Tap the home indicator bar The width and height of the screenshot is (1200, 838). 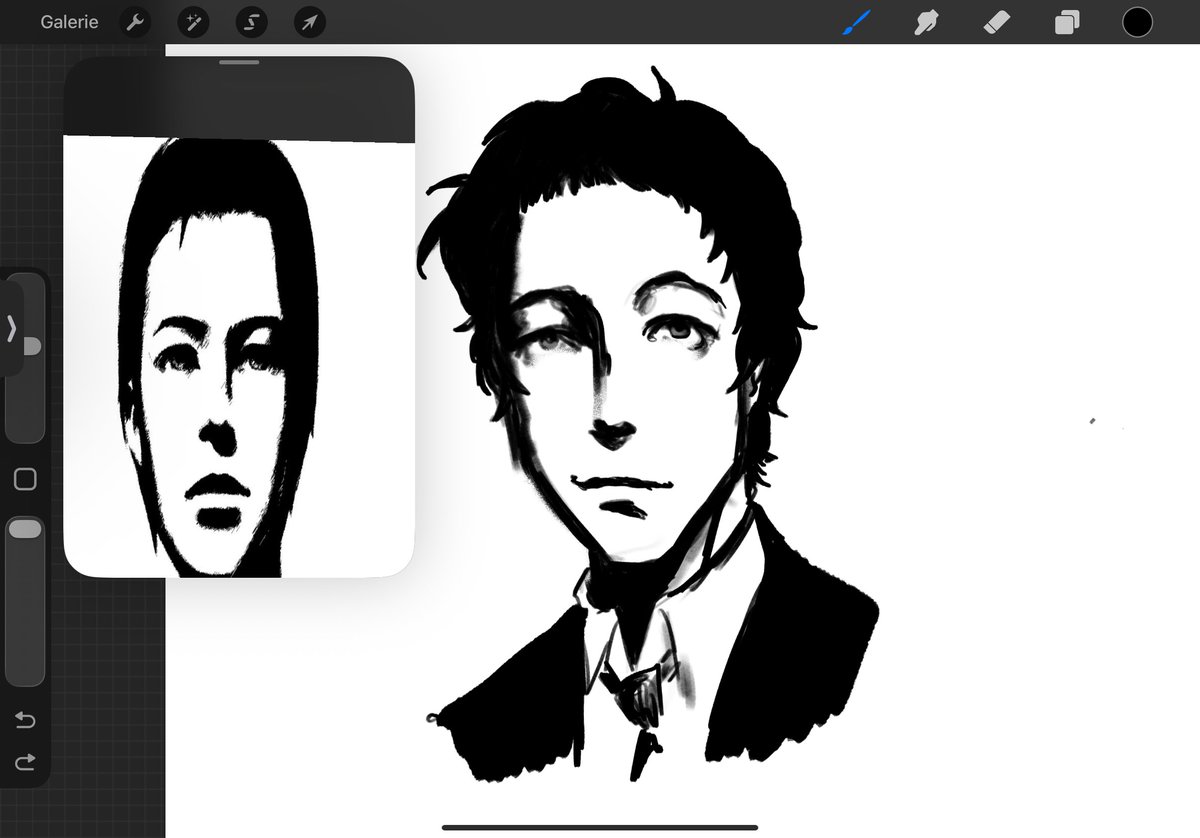(x=599, y=827)
